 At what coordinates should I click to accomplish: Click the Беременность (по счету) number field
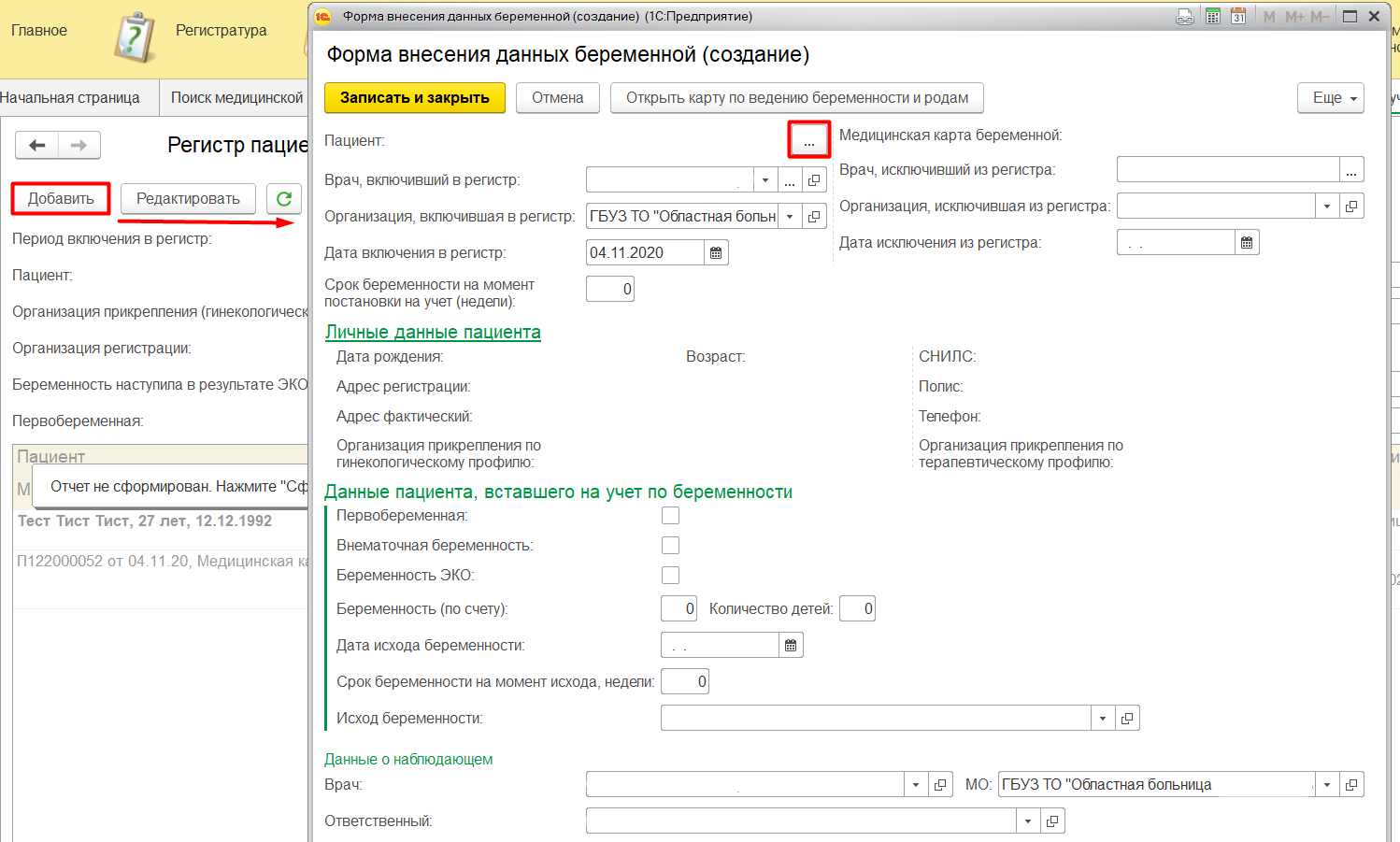679,609
